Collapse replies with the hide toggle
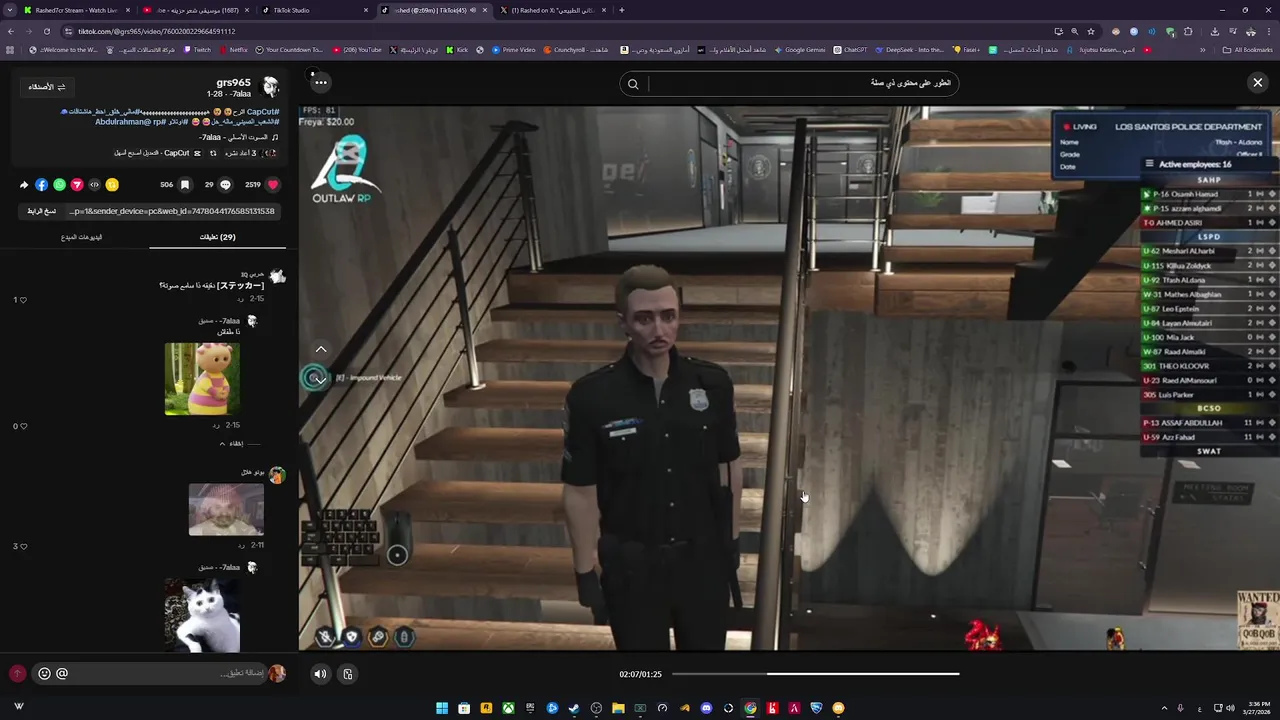The image size is (1280, 720). (237, 443)
